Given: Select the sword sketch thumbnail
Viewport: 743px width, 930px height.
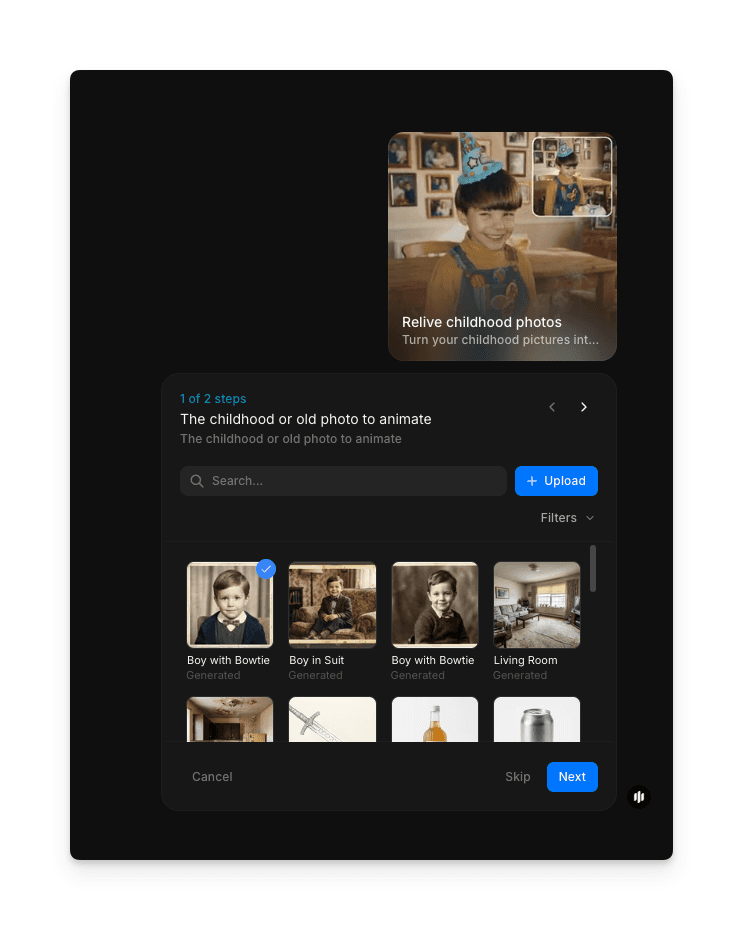Looking at the screenshot, I should pos(332,719).
